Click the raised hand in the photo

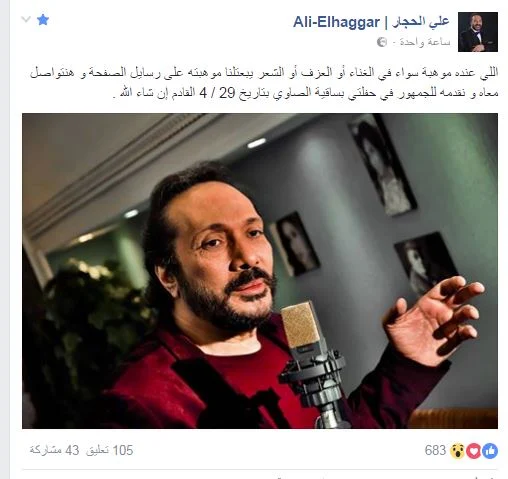click(x=434, y=318)
